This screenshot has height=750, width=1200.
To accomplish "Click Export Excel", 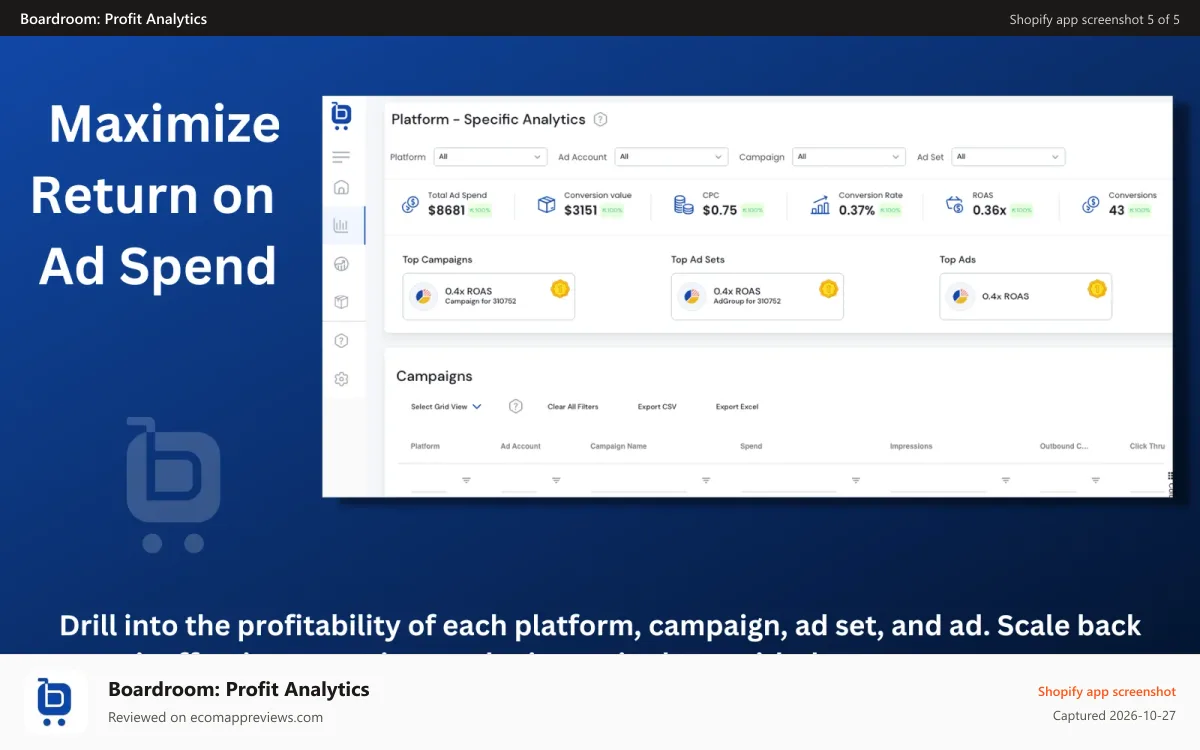I will [737, 407].
